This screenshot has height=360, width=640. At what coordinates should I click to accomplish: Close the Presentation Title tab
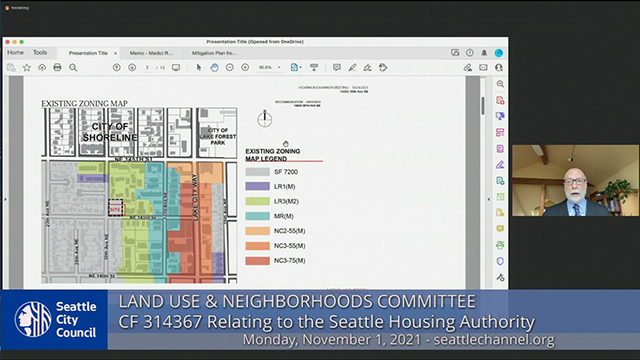[x=116, y=53]
